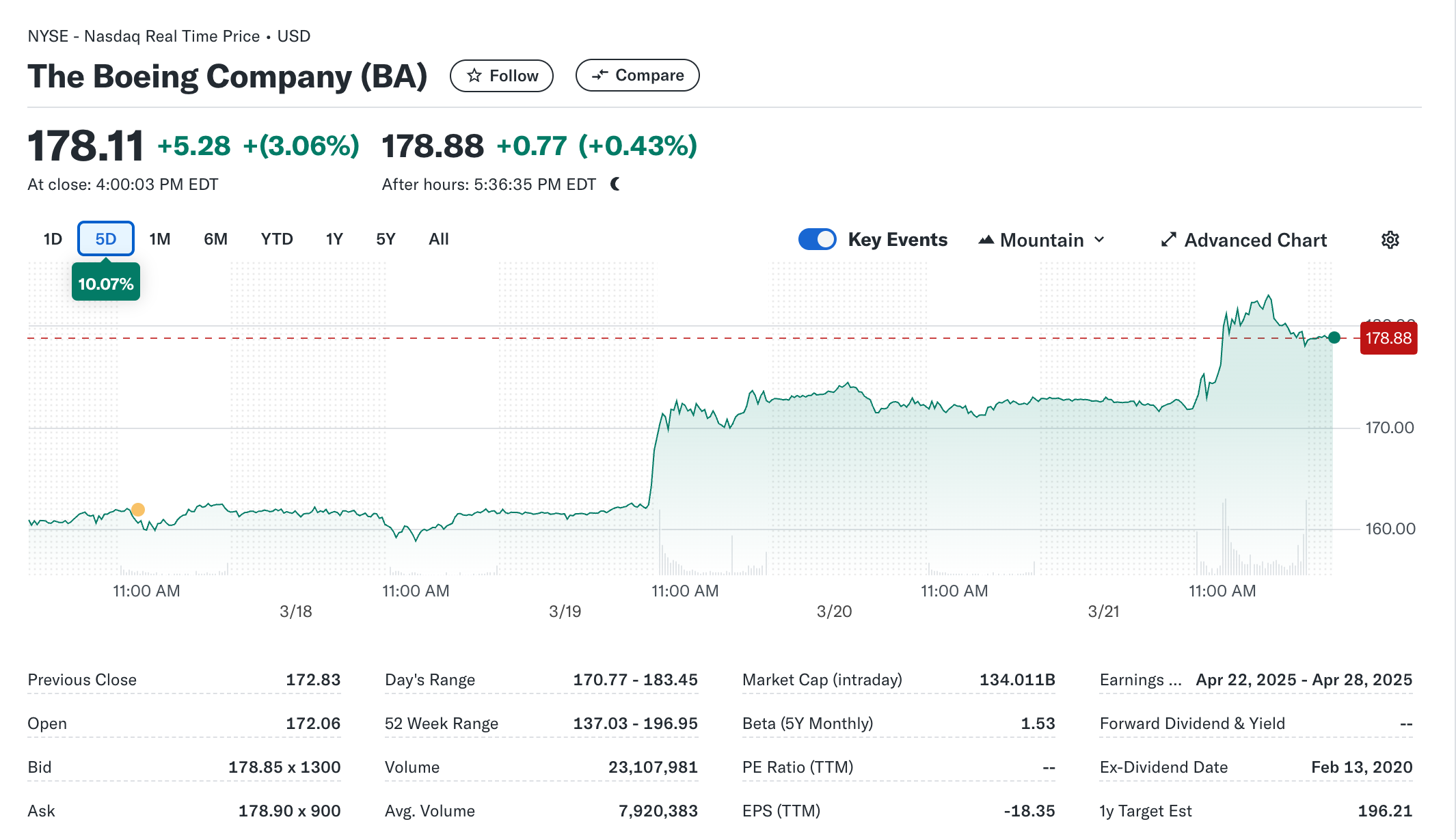The width and height of the screenshot is (1456, 839).
Task: Click the yellow key event dot on chart
Action: (x=138, y=510)
